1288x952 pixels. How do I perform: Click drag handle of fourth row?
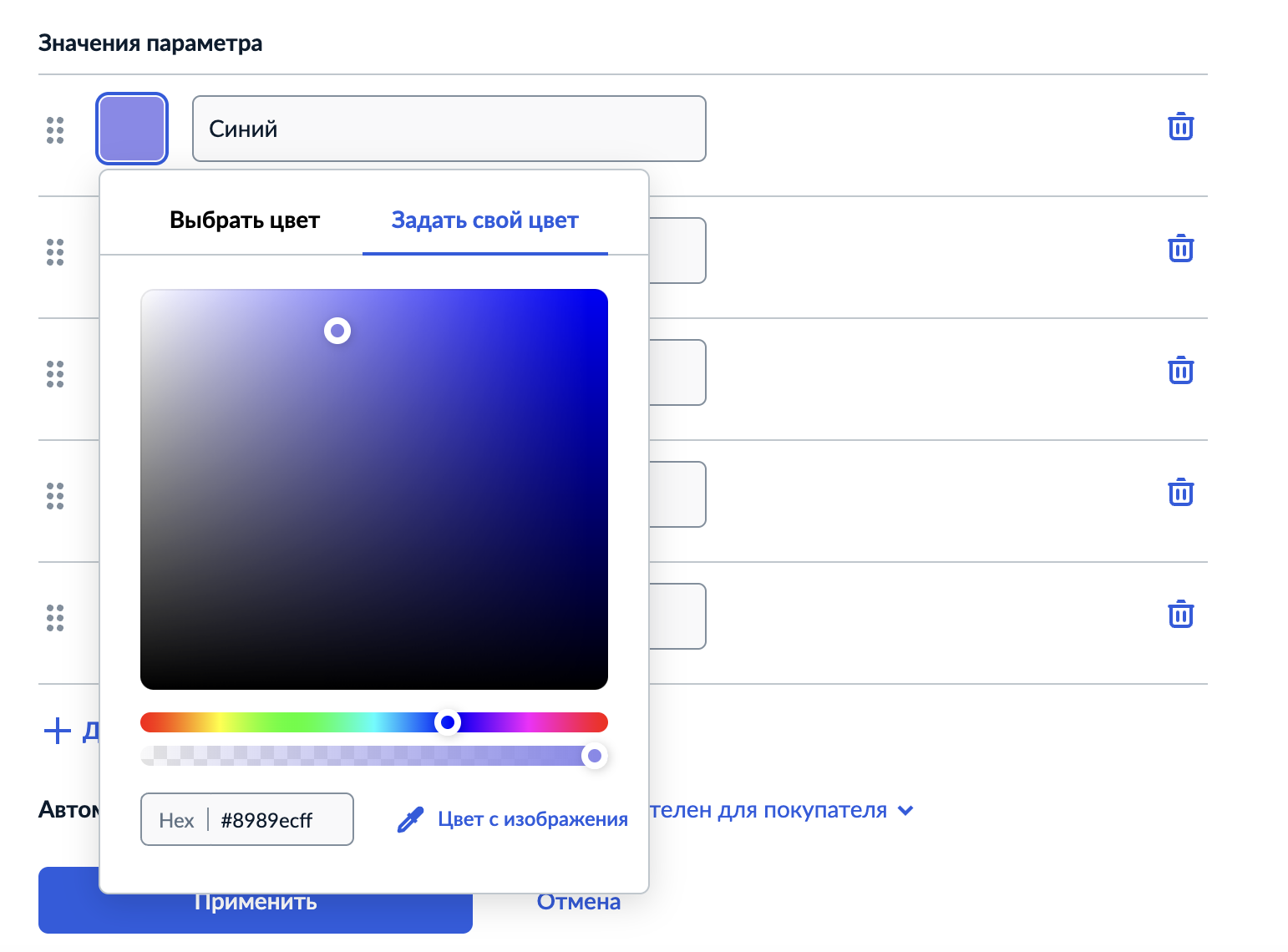coord(55,496)
